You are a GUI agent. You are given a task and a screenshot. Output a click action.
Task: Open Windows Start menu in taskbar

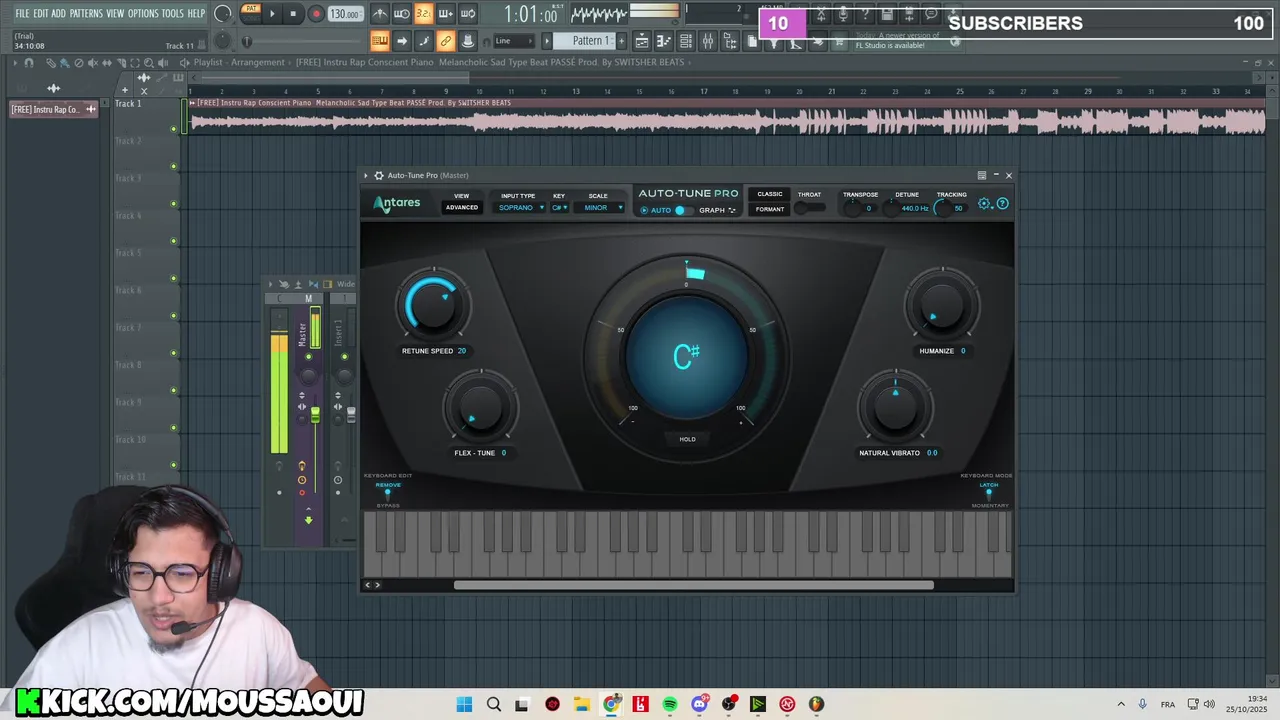pos(464,704)
